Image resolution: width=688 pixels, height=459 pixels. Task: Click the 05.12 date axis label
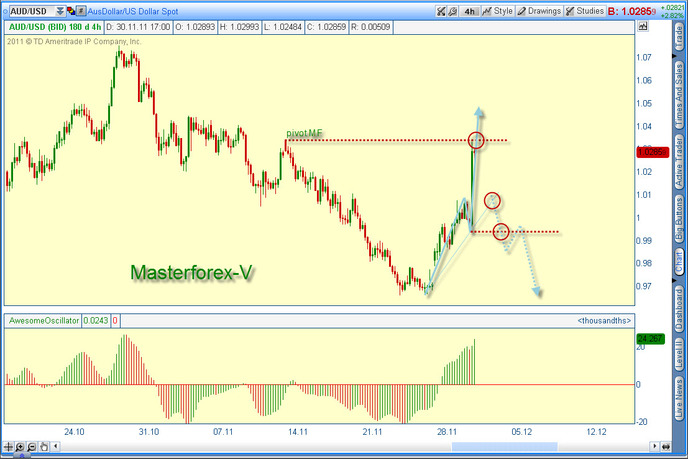522,432
